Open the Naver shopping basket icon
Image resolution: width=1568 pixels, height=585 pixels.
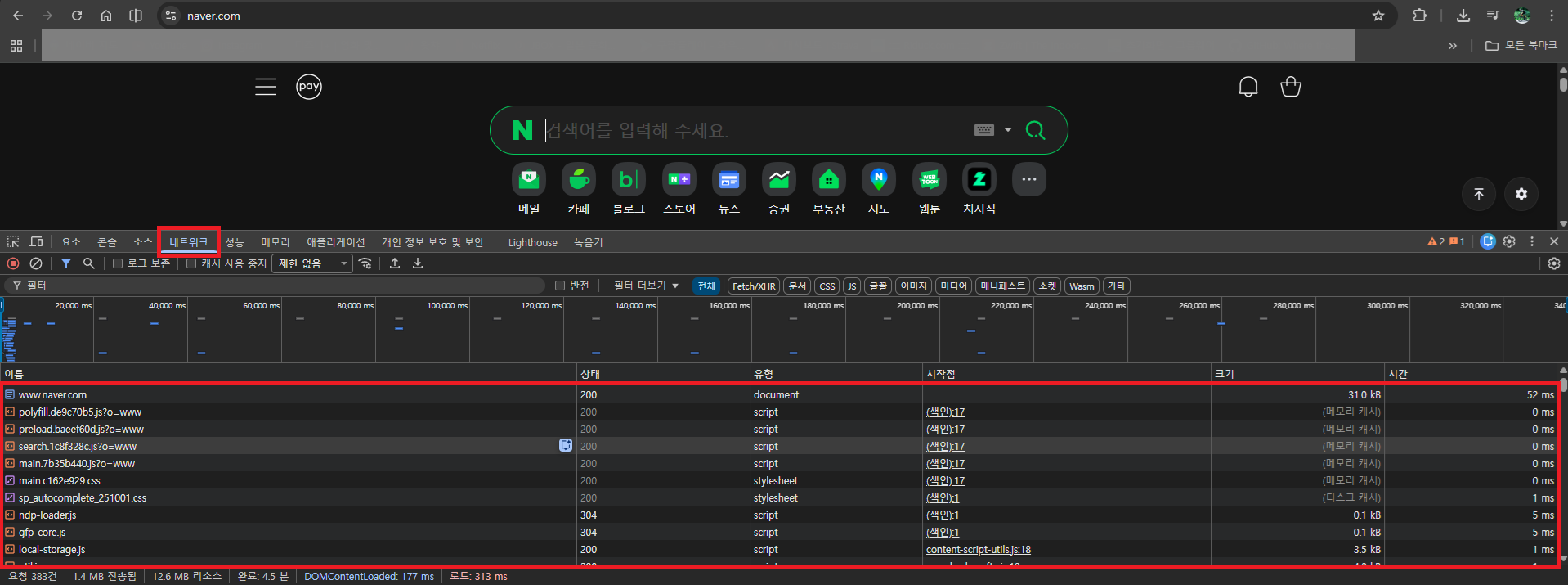tap(1291, 87)
